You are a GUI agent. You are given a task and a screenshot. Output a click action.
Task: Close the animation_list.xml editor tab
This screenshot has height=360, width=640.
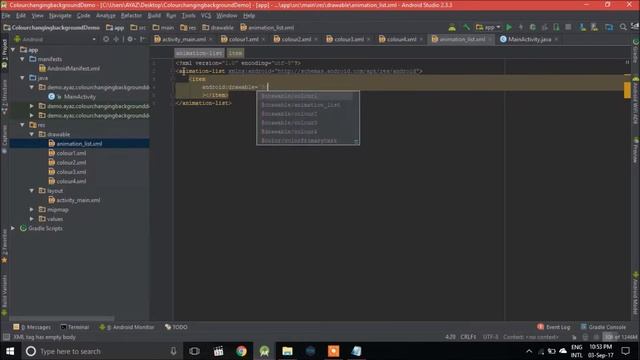pos(490,40)
